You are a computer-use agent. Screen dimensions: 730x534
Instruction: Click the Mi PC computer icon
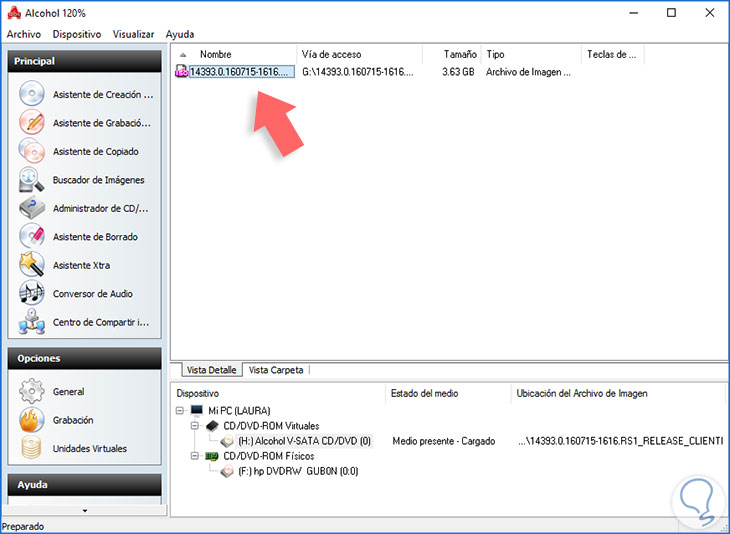[197, 410]
